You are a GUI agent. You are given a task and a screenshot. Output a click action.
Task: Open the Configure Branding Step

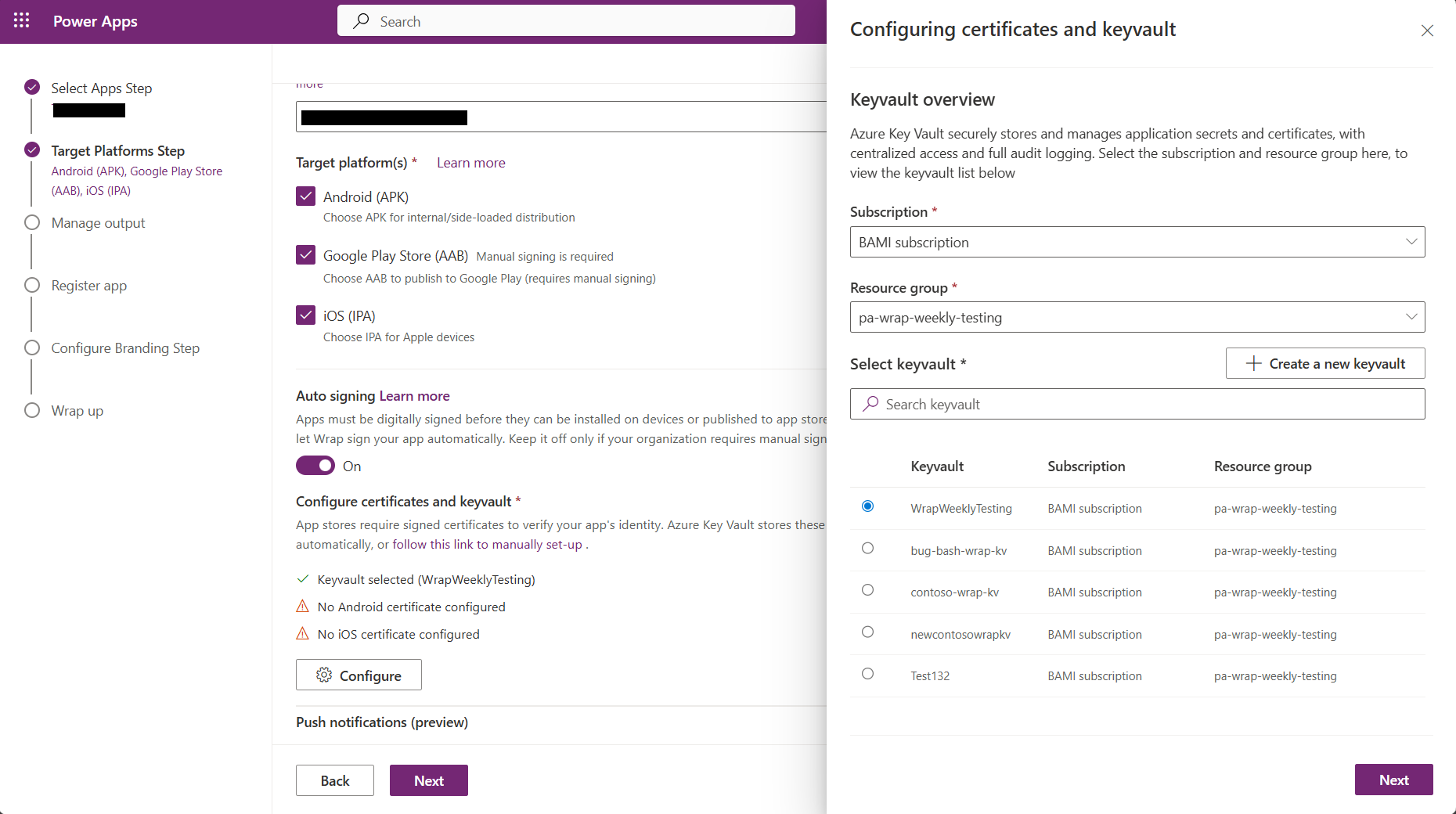[x=125, y=348]
